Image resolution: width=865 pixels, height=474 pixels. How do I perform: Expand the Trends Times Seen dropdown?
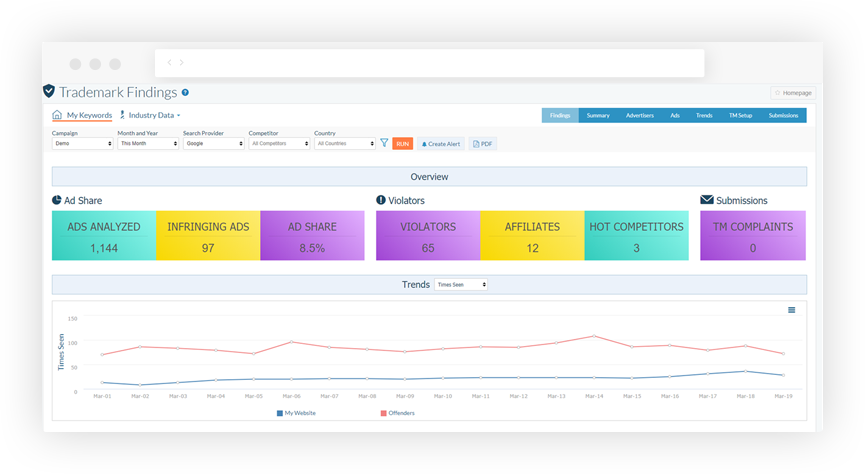click(x=461, y=285)
